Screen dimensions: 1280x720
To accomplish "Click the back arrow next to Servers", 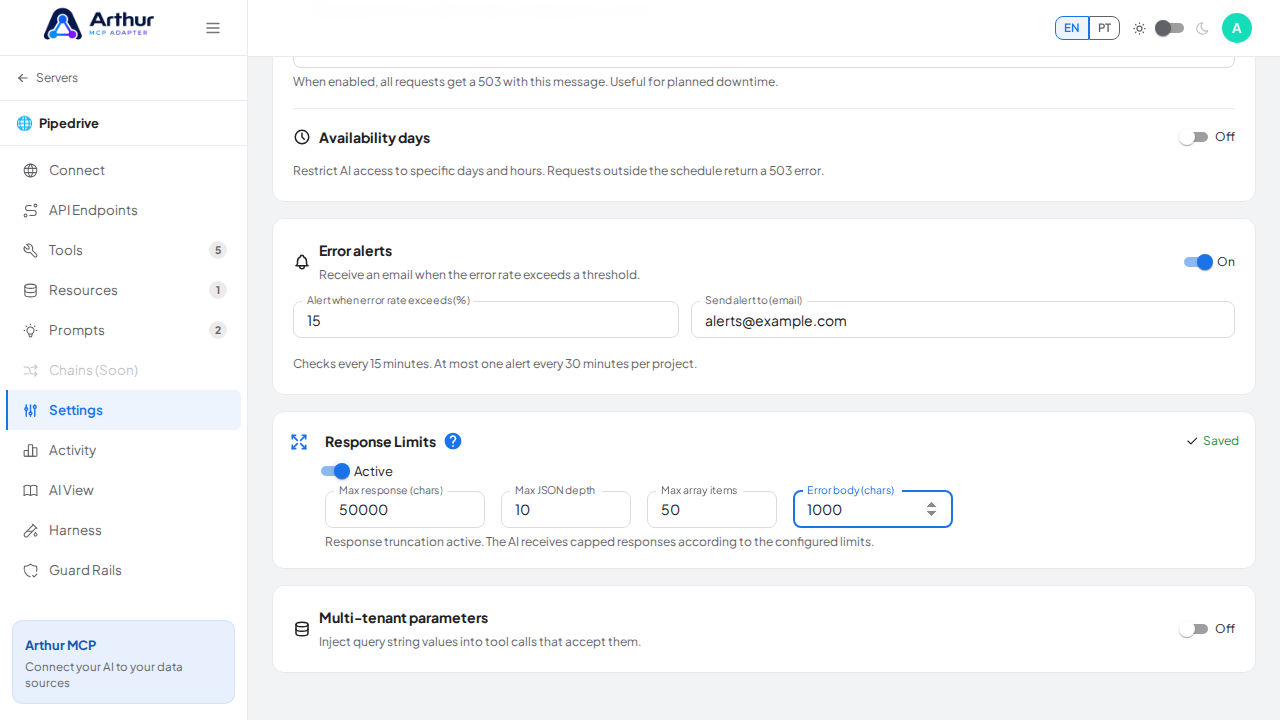I will pyautogui.click(x=23, y=78).
